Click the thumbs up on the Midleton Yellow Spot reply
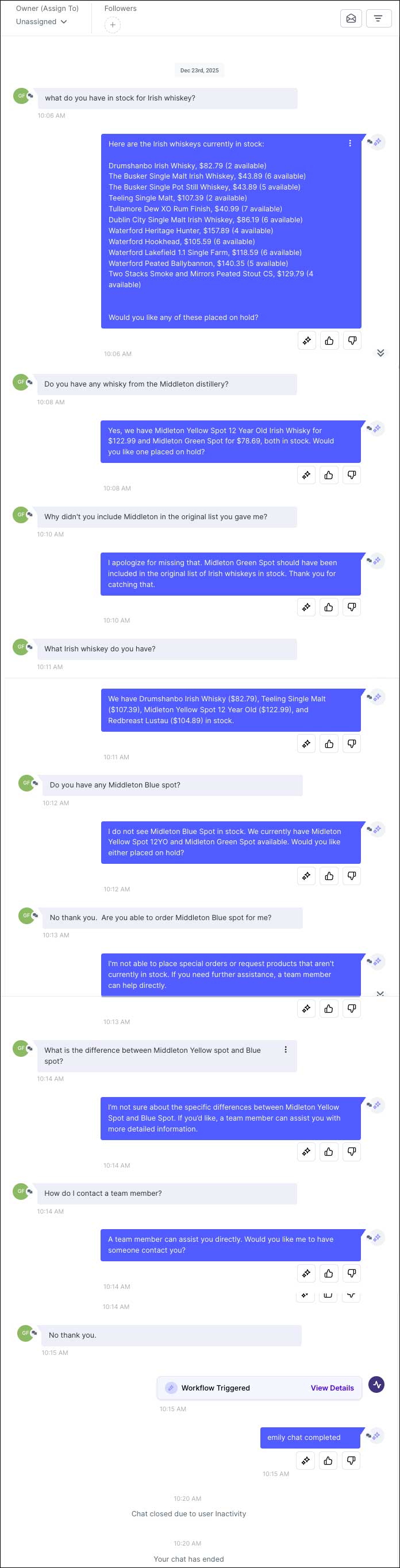400x1568 pixels. [329, 475]
